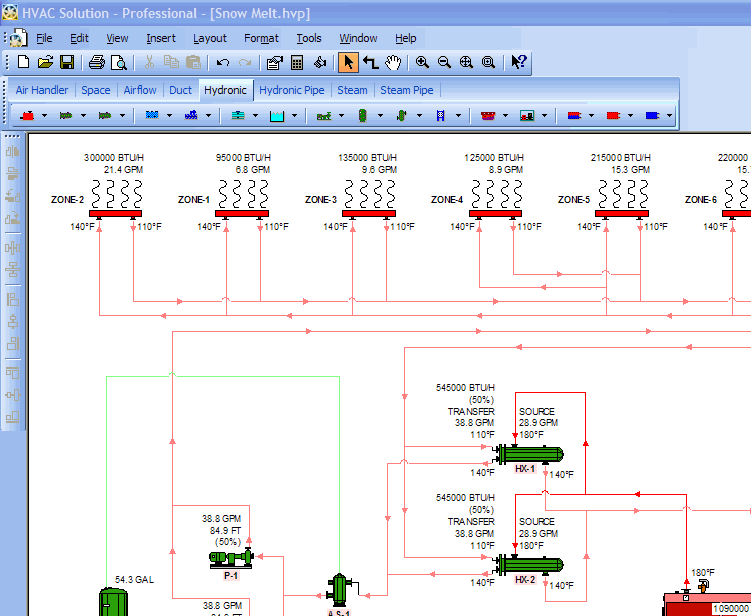
Task: Click the Copy icon in toolbar
Action: click(x=171, y=62)
